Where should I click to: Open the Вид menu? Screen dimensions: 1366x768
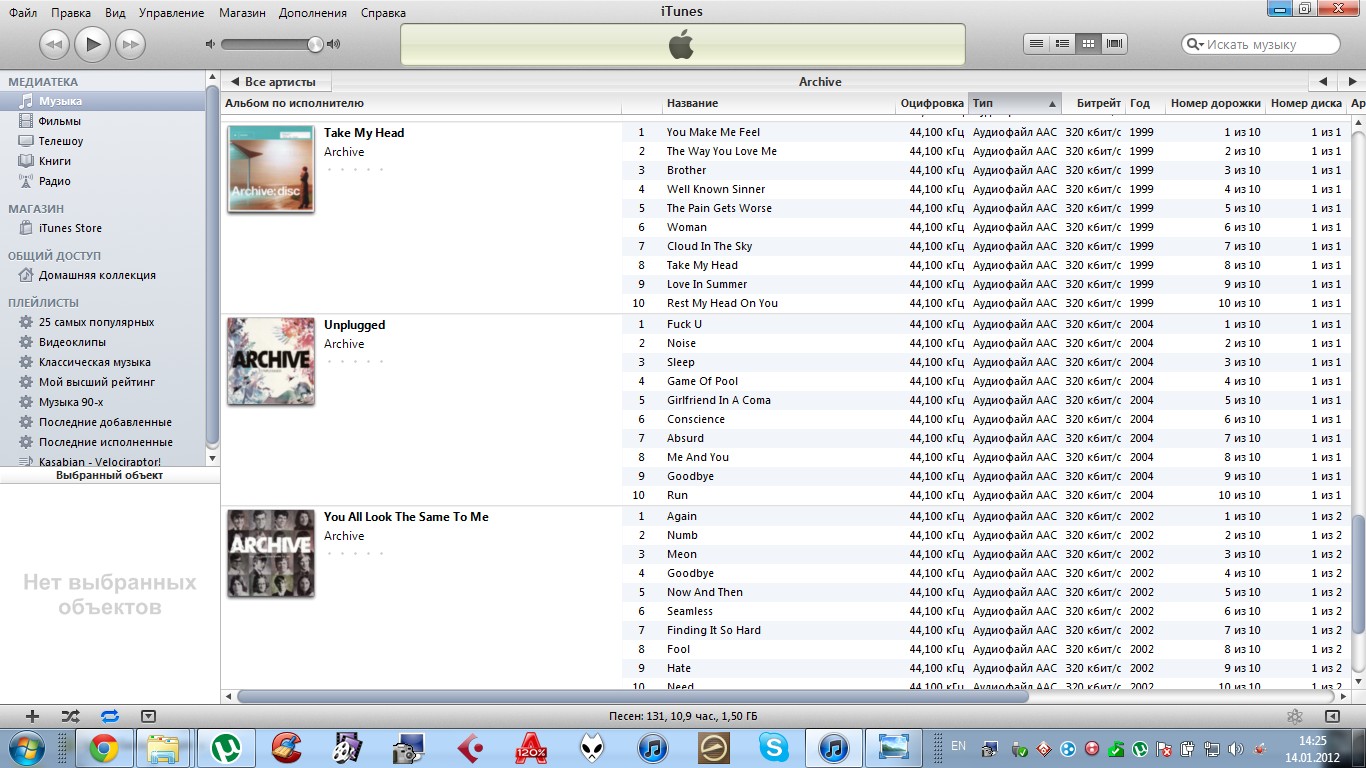click(x=115, y=13)
